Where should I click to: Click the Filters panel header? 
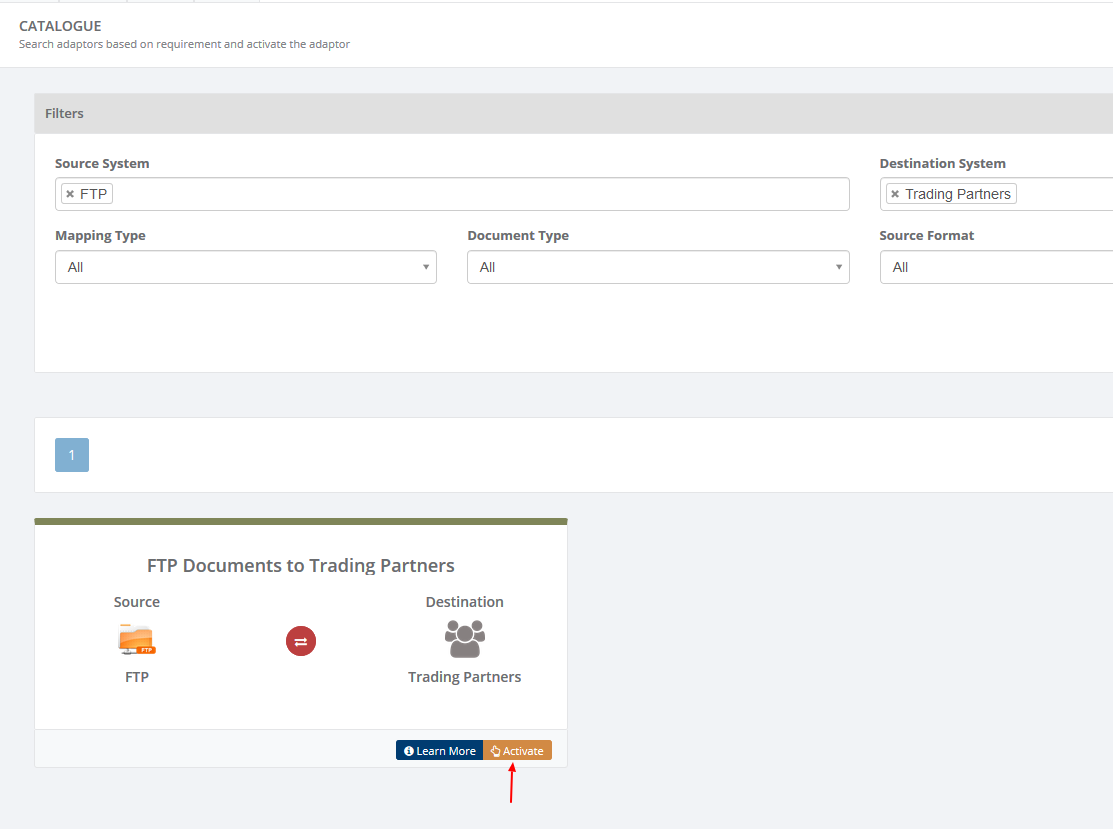pyautogui.click(x=574, y=114)
